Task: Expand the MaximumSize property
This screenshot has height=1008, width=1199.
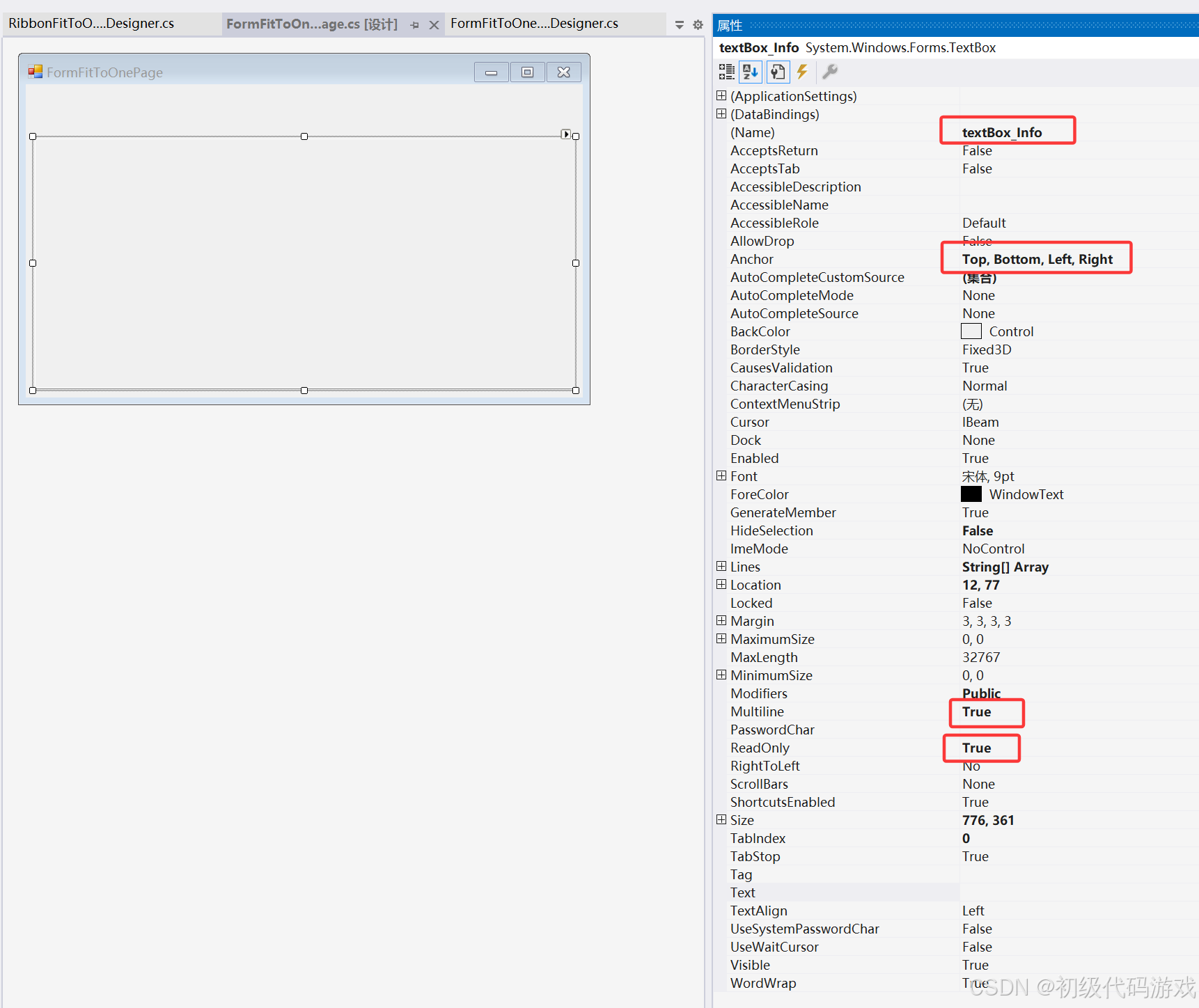Action: (721, 638)
